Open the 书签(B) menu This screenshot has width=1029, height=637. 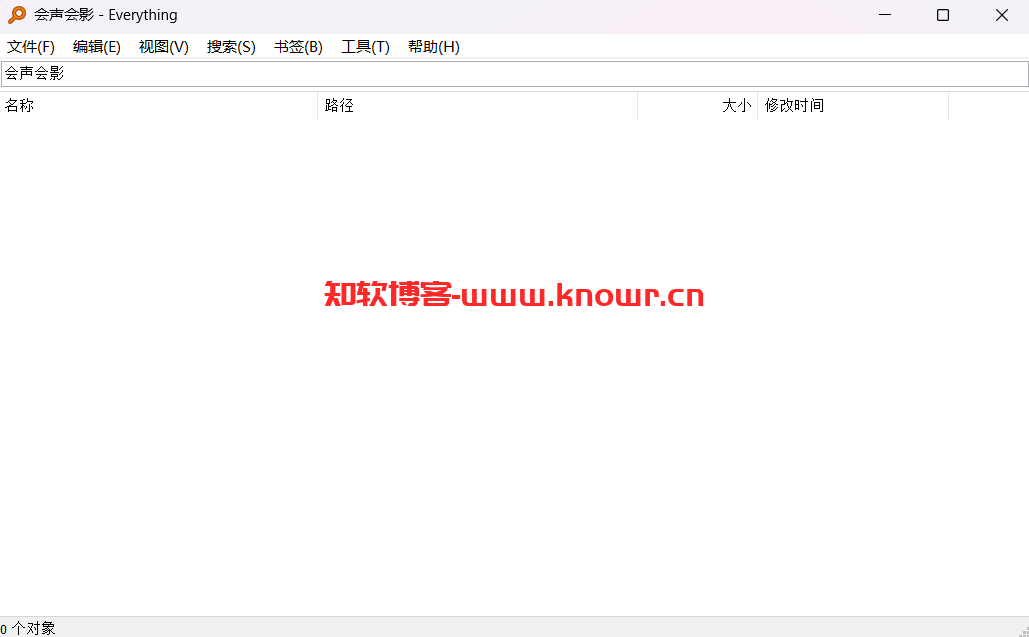coord(298,47)
